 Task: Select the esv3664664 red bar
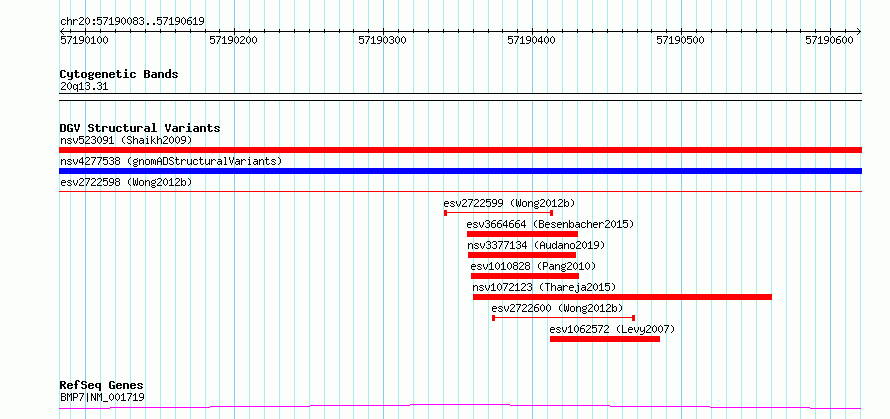click(522, 234)
